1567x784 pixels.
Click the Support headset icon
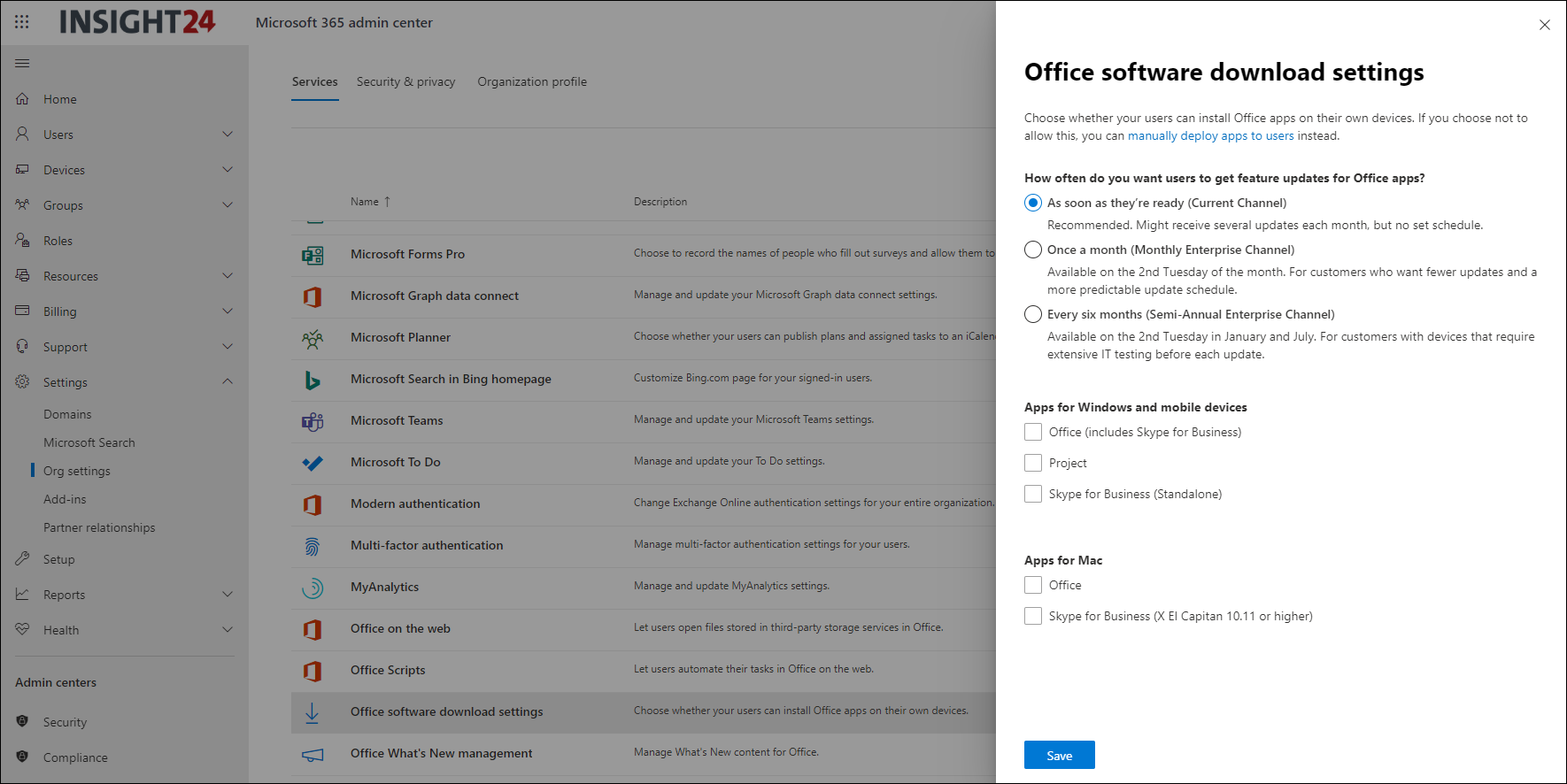[23, 346]
